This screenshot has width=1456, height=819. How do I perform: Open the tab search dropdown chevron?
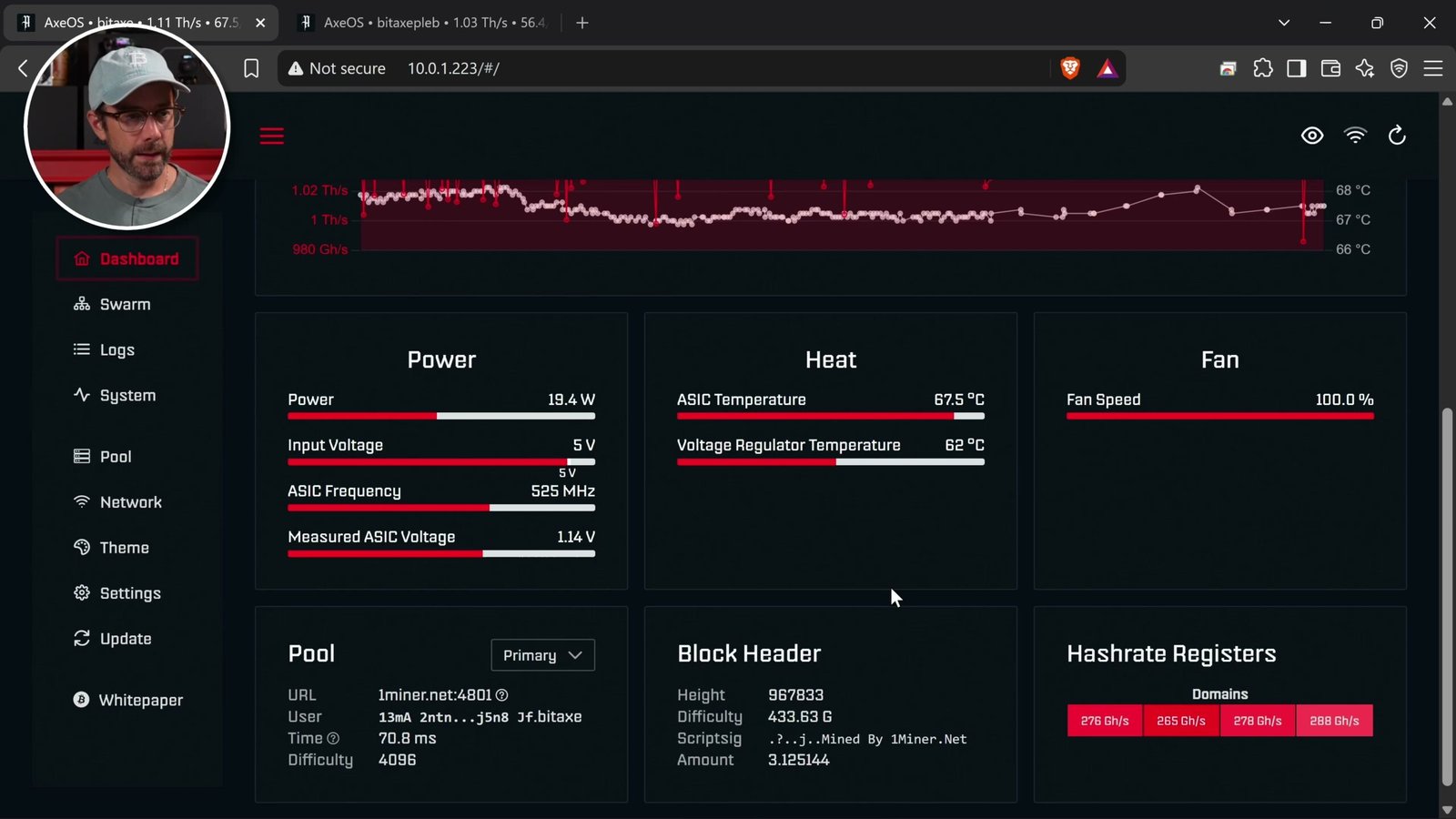click(x=1284, y=23)
